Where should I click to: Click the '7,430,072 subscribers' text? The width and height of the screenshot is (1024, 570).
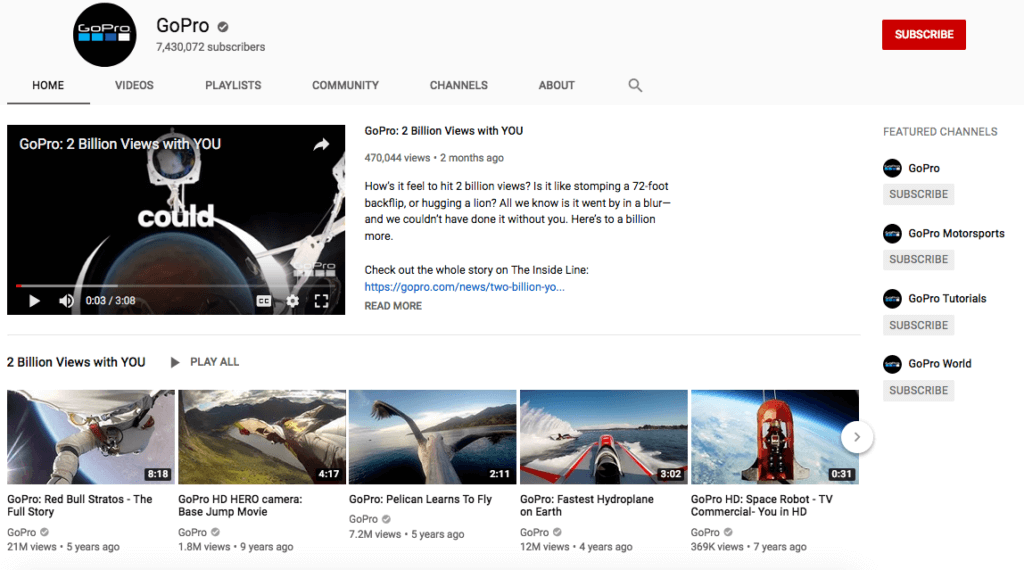(x=210, y=48)
